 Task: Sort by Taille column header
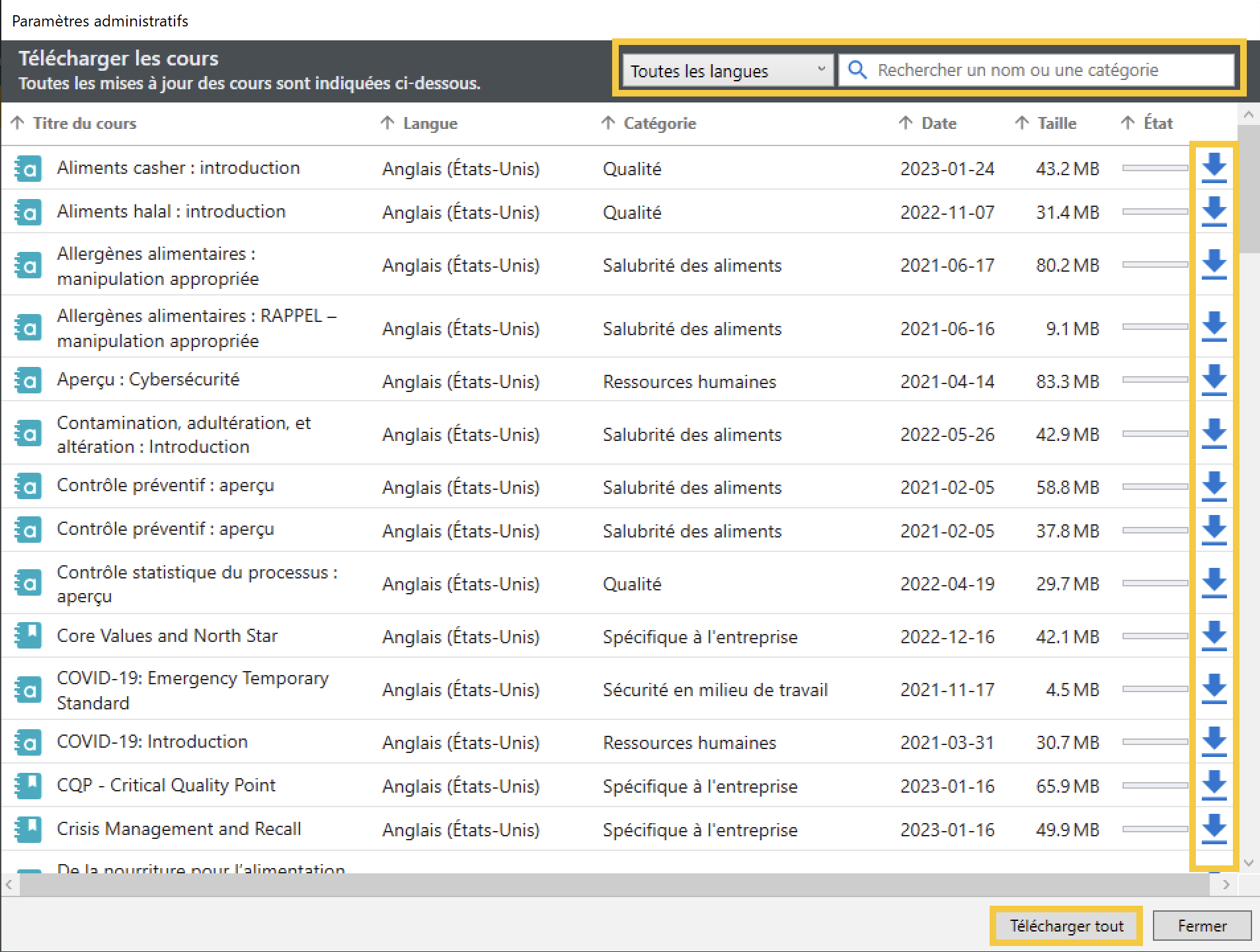coord(1046,123)
